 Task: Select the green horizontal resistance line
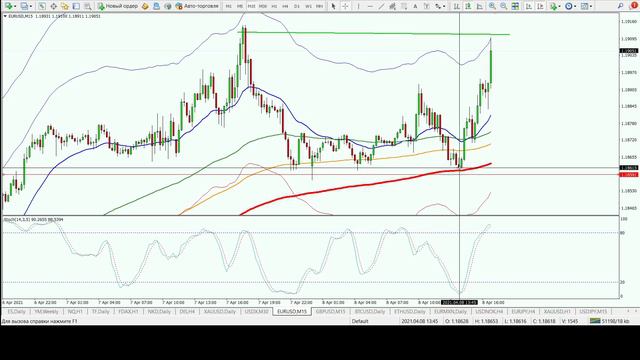click(373, 33)
